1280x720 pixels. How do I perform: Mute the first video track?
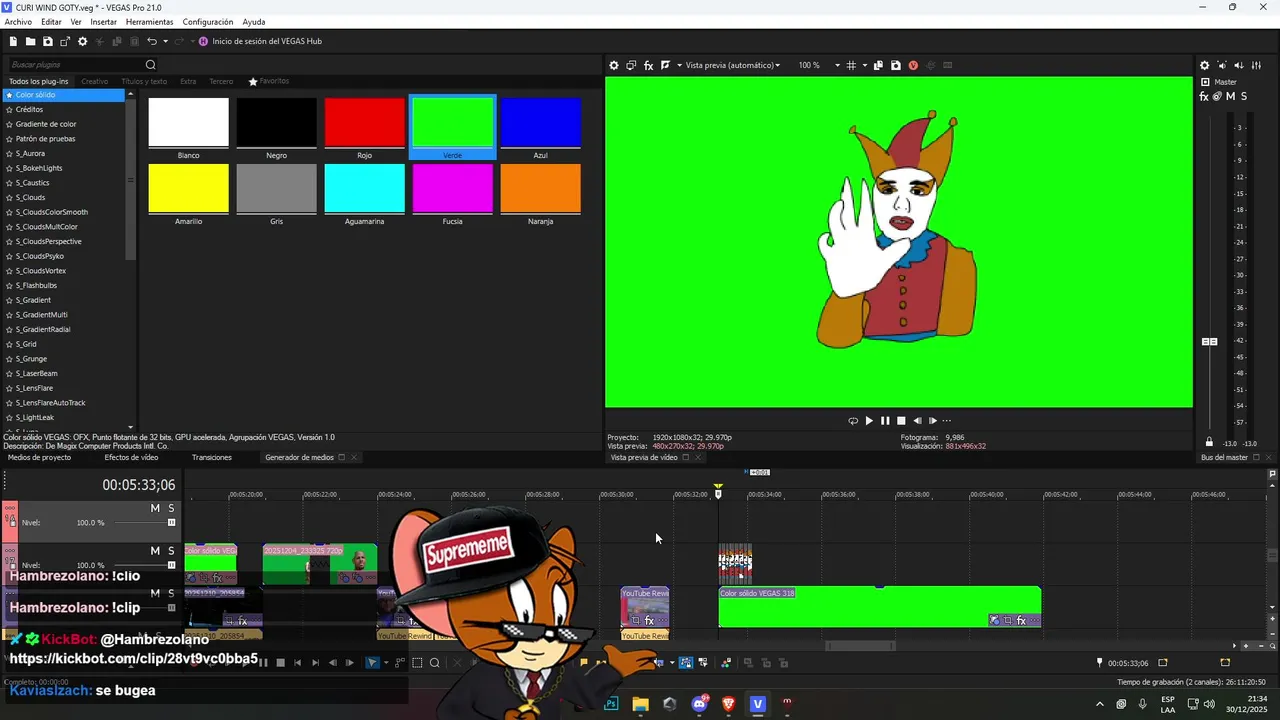click(155, 508)
